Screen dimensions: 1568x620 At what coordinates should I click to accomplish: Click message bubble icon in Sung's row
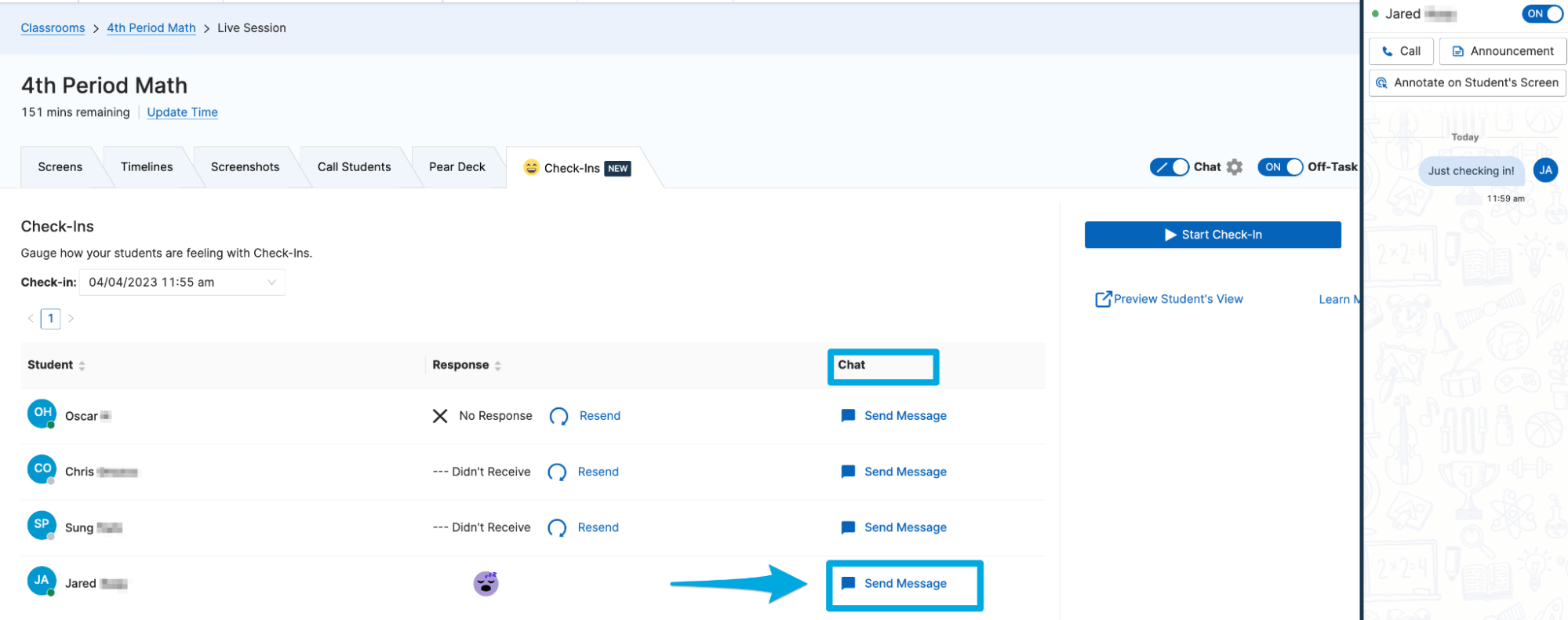(x=848, y=527)
